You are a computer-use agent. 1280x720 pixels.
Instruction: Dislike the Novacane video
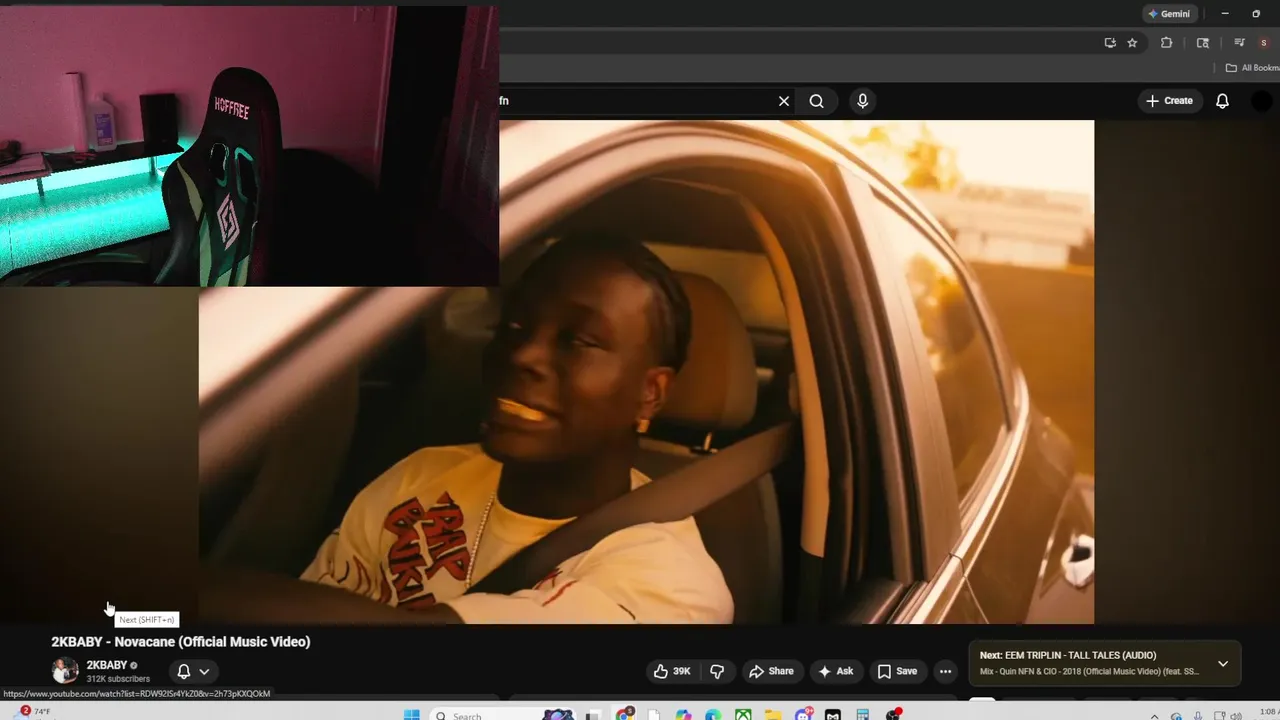717,672
